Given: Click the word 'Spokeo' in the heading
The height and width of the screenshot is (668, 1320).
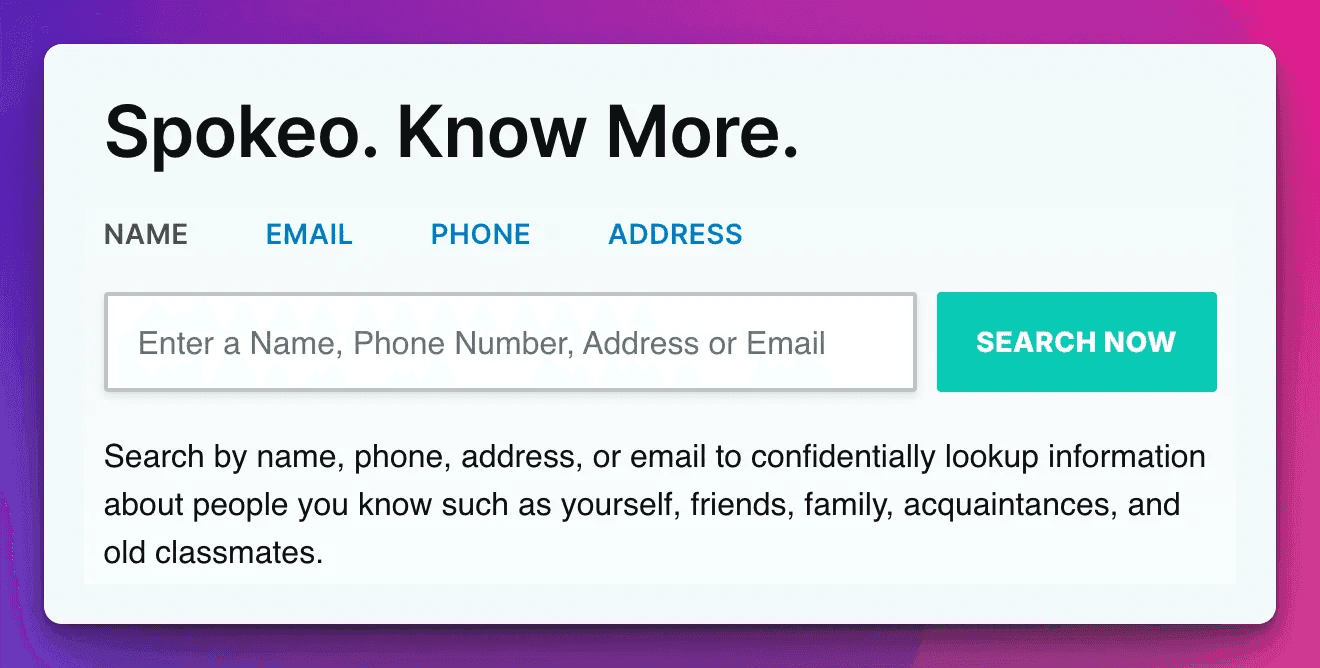Looking at the screenshot, I should click(x=230, y=132).
